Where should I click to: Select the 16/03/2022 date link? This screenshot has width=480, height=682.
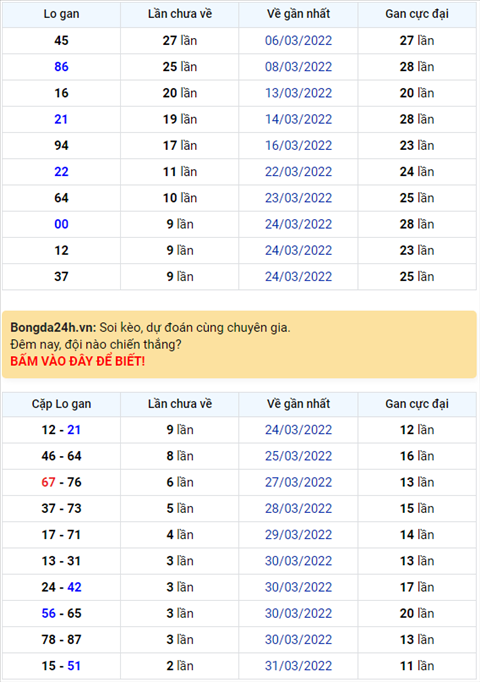pyautogui.click(x=298, y=145)
